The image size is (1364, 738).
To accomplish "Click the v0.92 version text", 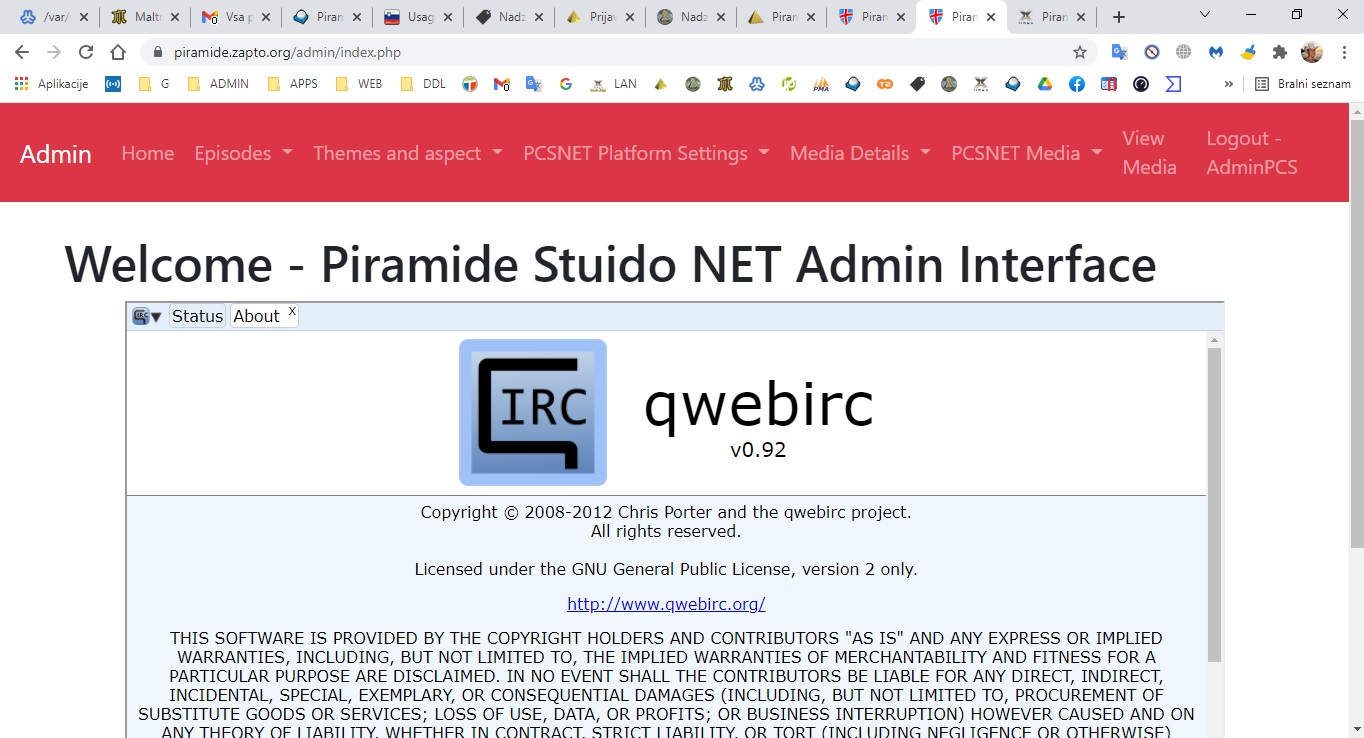I will click(x=758, y=450).
